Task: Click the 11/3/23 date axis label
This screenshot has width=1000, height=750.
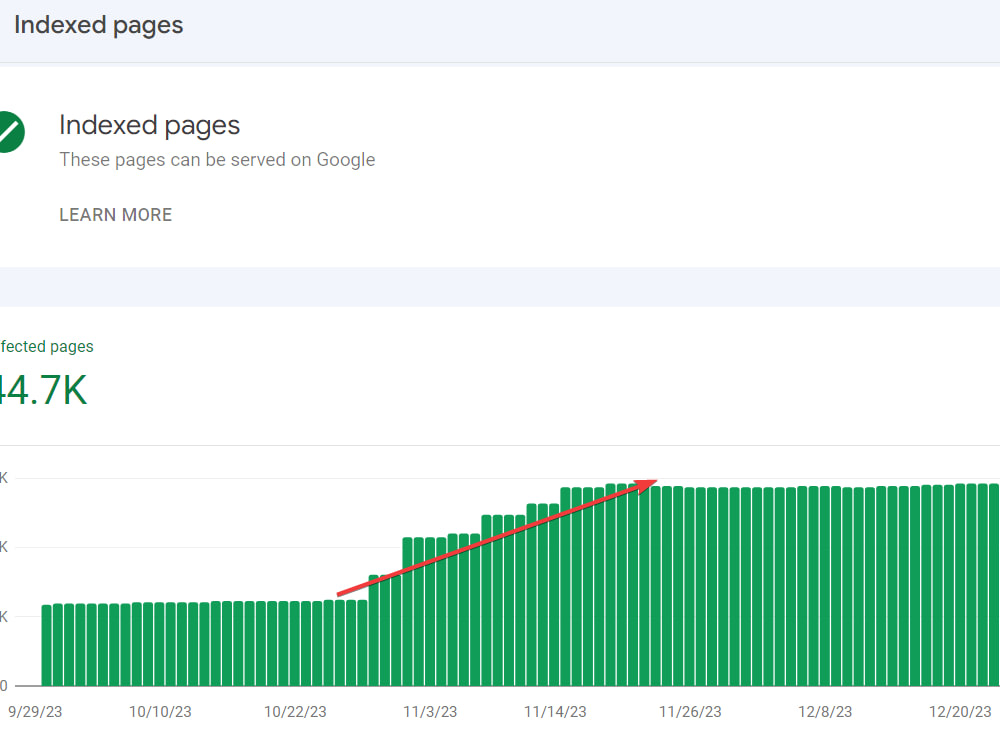Action: (x=430, y=712)
